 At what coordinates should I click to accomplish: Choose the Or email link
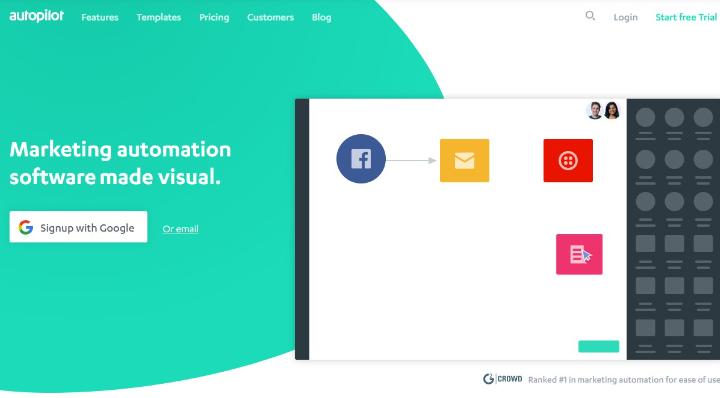(180, 229)
